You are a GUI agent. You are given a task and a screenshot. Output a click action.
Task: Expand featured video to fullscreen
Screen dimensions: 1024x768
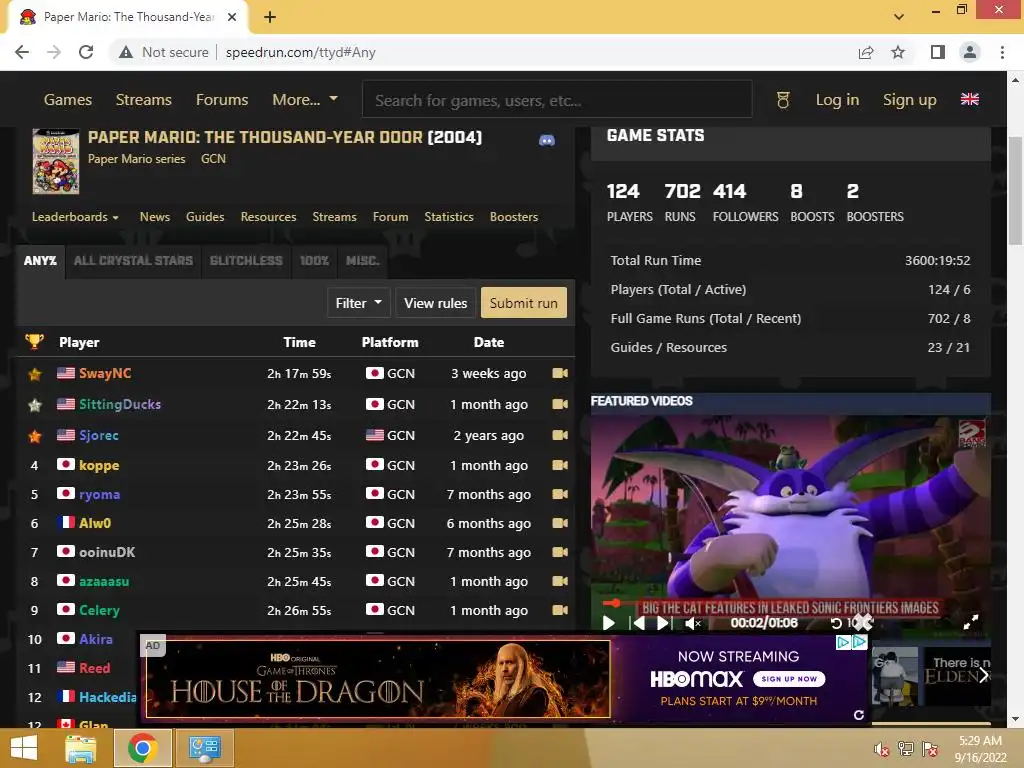point(971,622)
